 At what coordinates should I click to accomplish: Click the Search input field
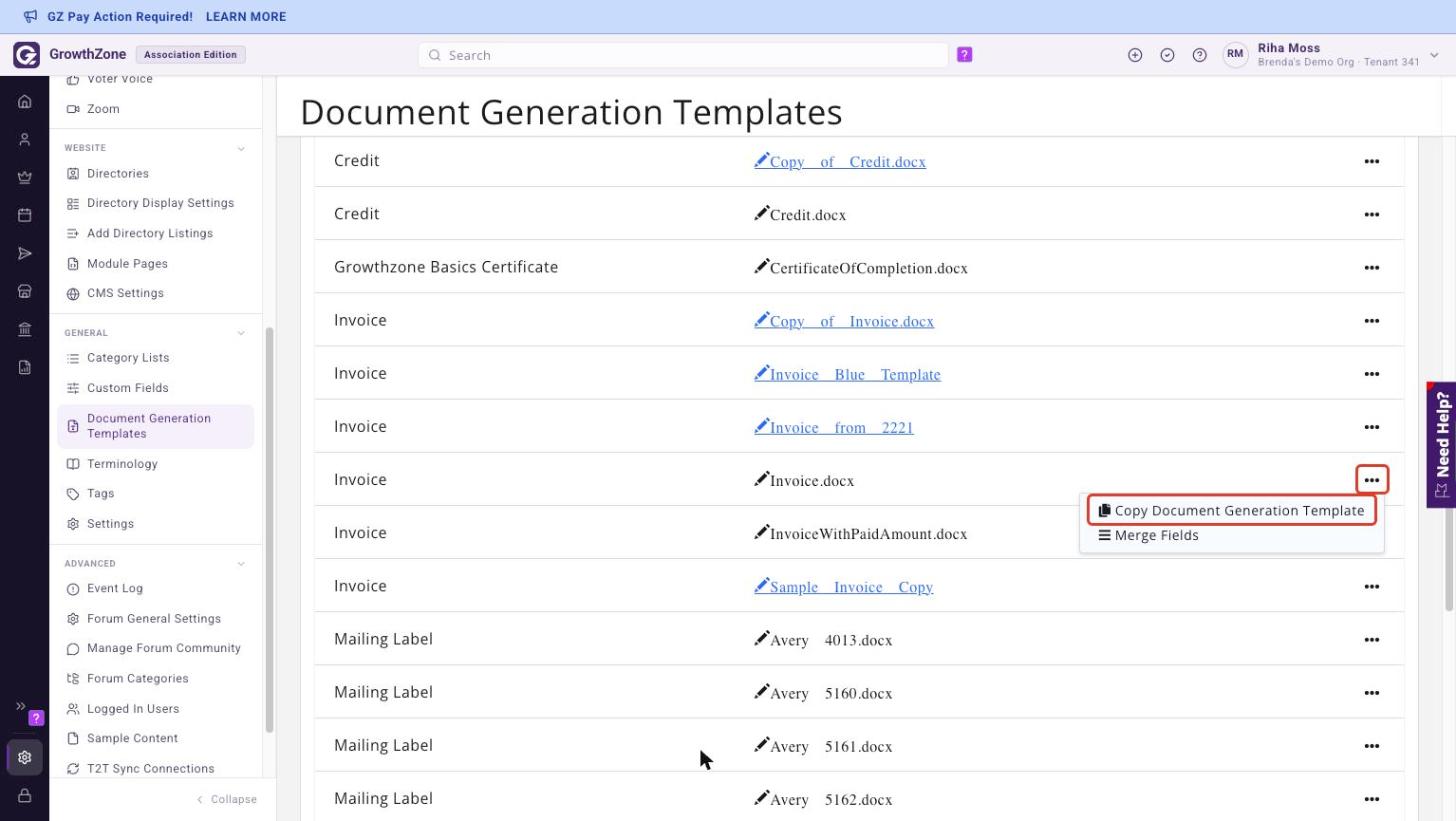(x=684, y=55)
